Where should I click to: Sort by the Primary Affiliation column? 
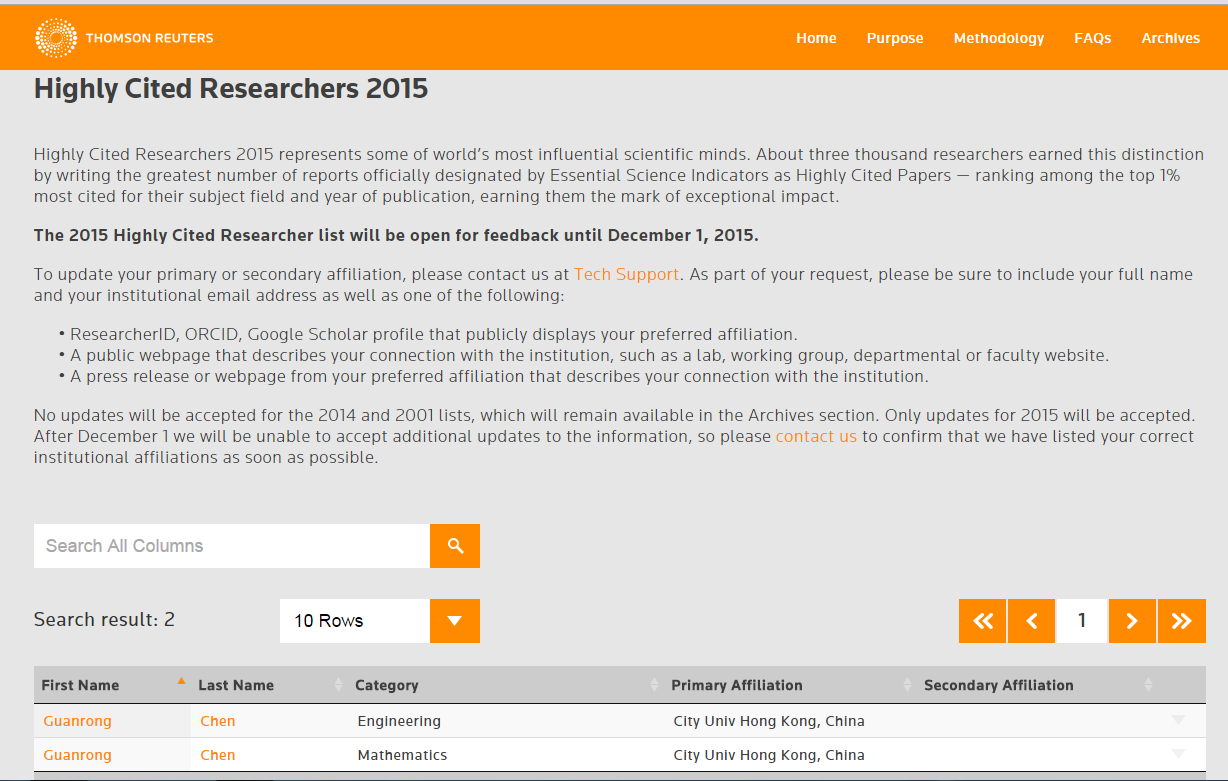click(790, 685)
